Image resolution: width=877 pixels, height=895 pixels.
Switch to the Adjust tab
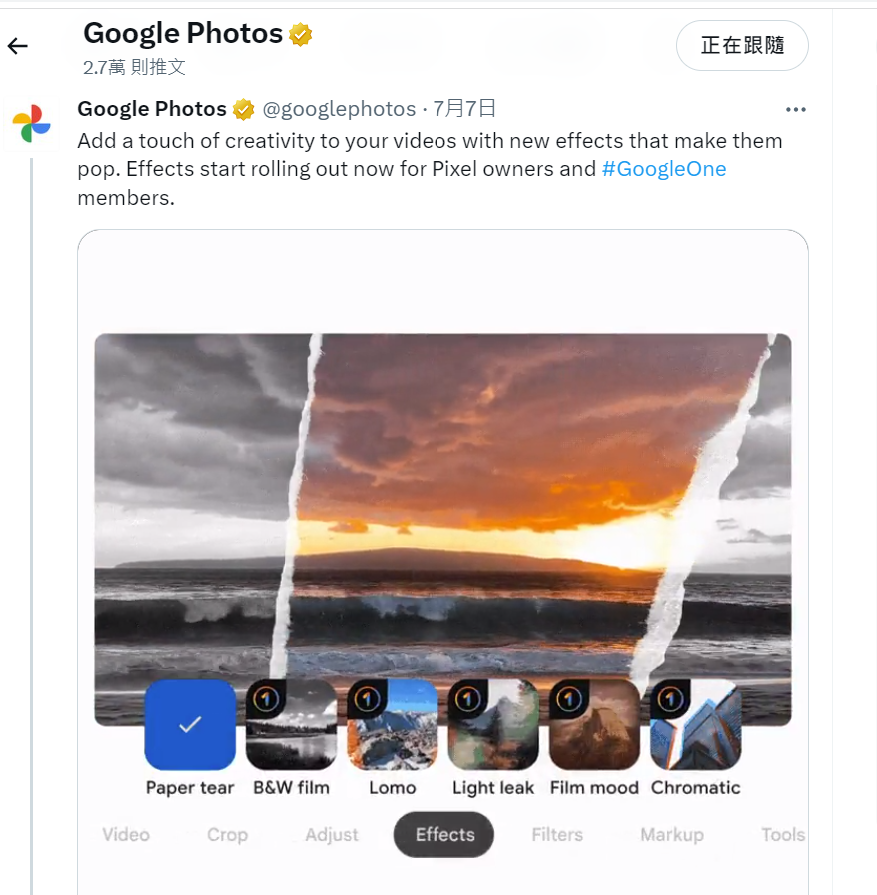point(331,834)
